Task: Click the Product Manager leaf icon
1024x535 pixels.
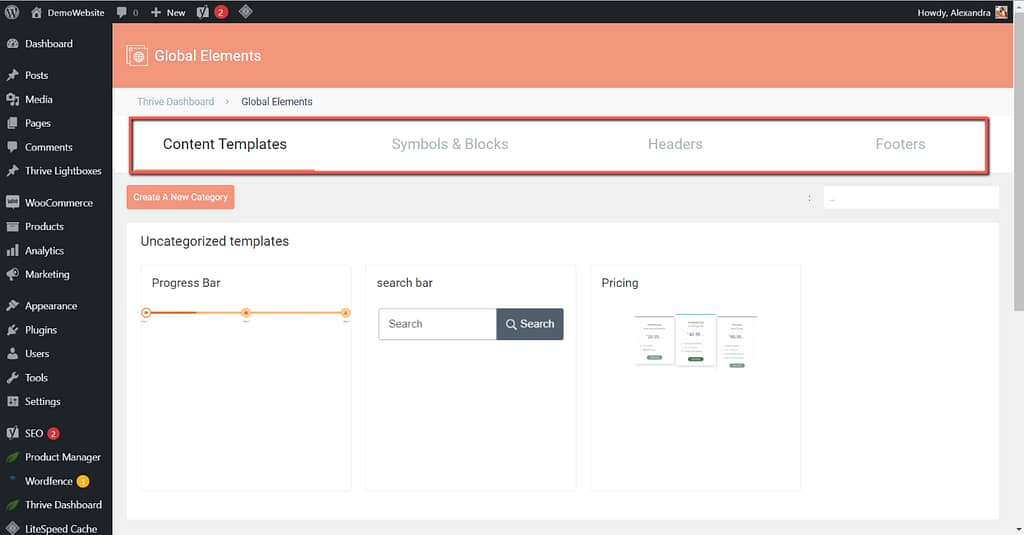Action: point(12,457)
